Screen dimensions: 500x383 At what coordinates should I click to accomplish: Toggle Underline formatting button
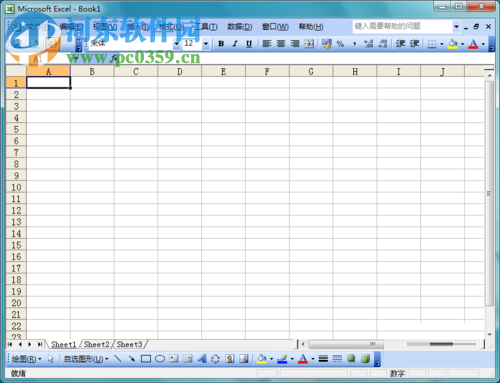tap(249, 44)
